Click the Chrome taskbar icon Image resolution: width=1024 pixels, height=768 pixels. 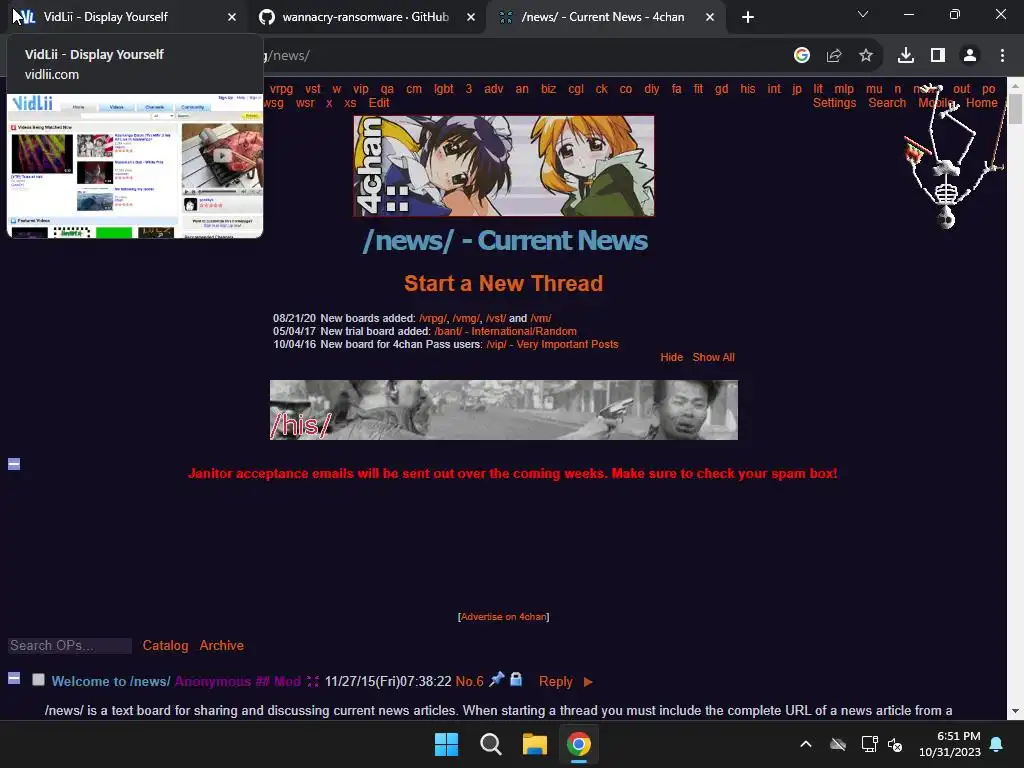(579, 744)
